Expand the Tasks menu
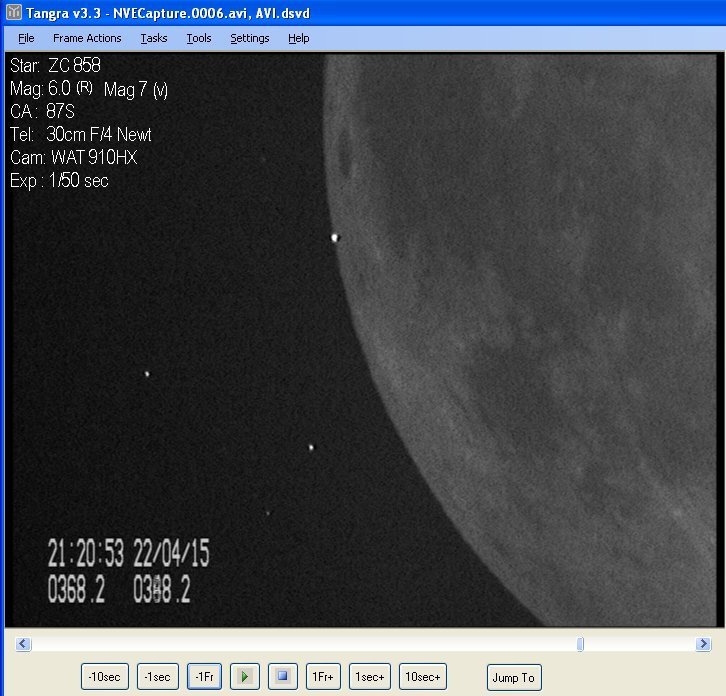 pyautogui.click(x=154, y=38)
